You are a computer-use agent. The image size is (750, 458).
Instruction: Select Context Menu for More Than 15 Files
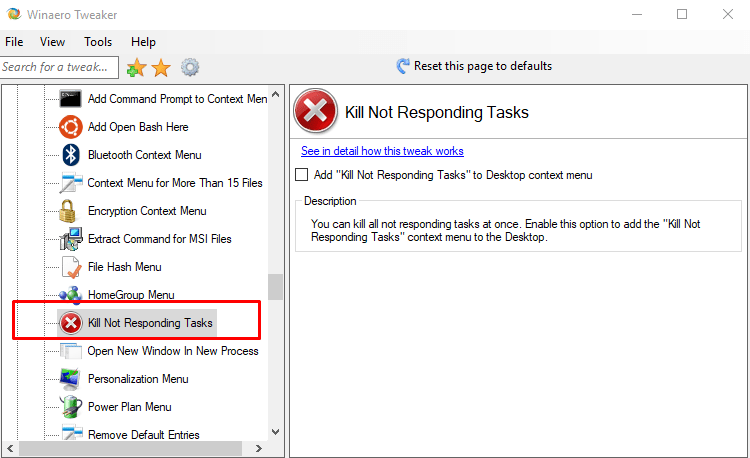pos(175,183)
